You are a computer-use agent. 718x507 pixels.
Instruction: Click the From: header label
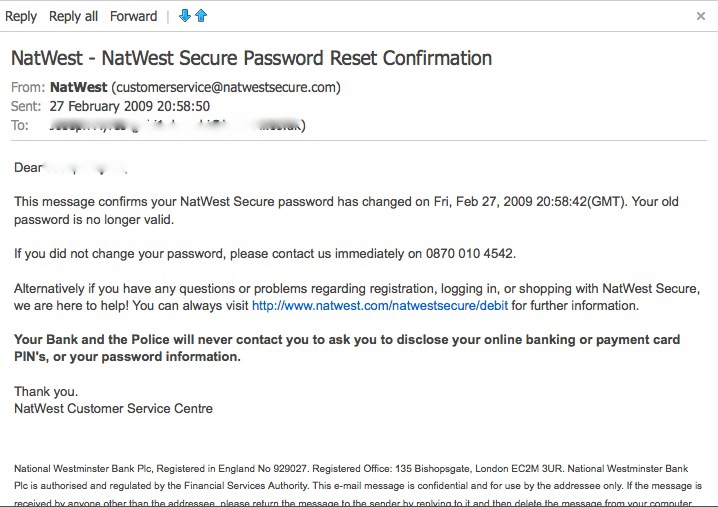[26, 87]
